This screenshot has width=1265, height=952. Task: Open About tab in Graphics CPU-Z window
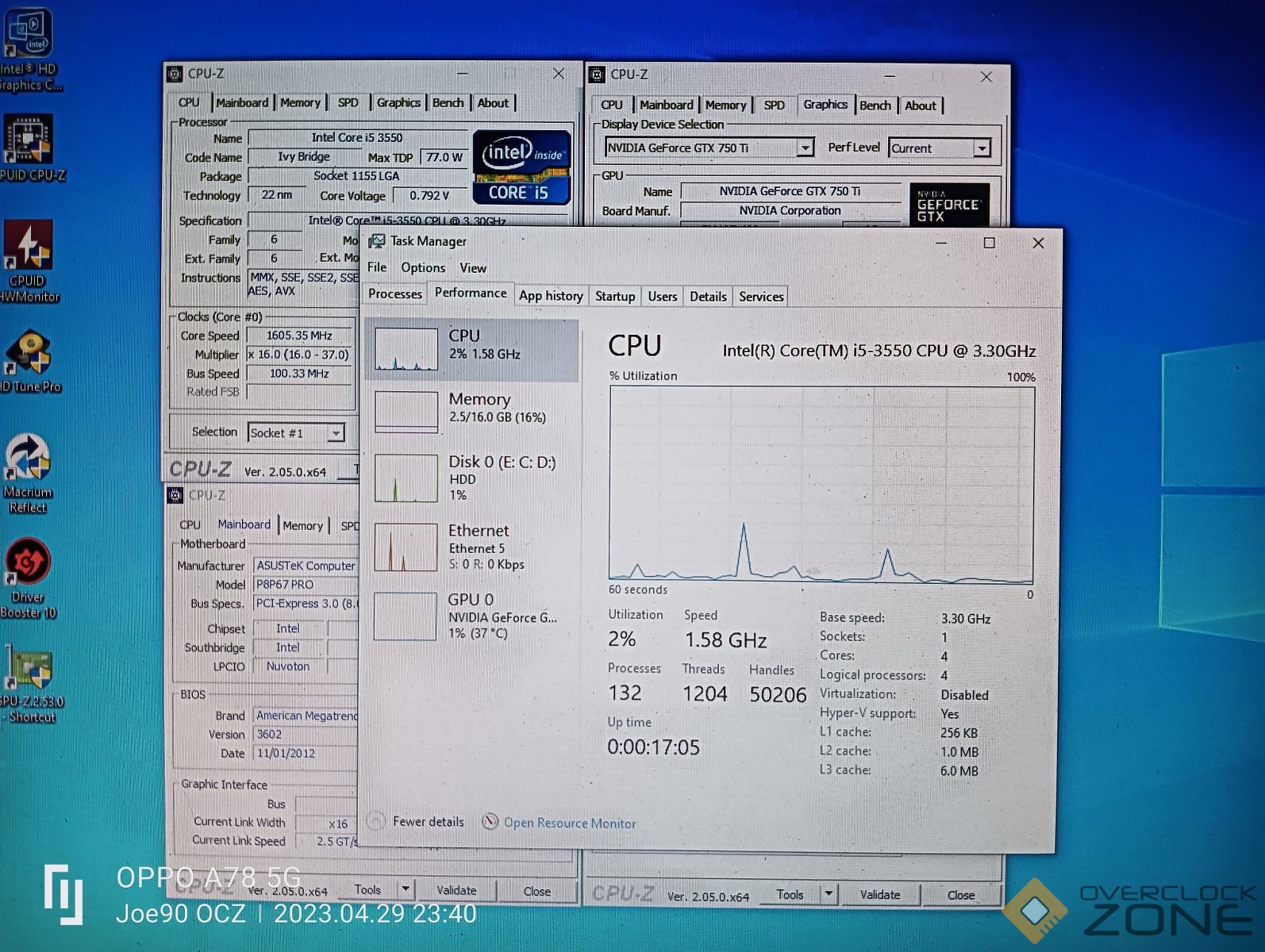(920, 106)
